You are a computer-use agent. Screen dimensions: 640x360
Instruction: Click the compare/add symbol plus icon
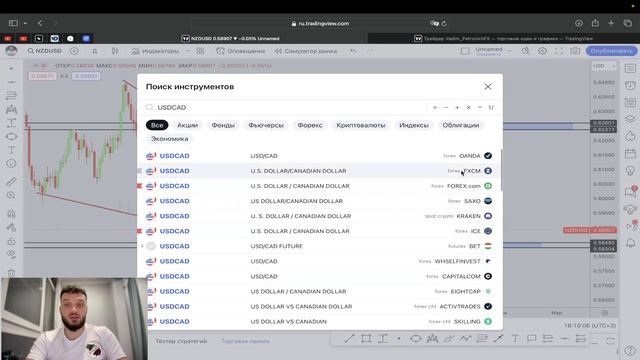(74, 51)
